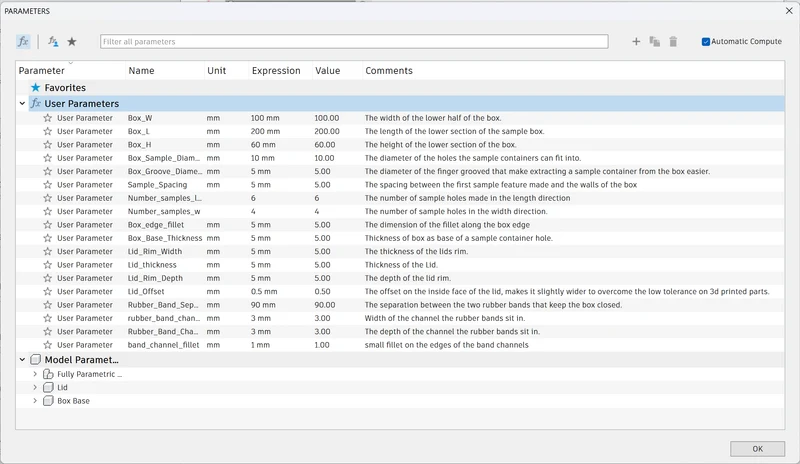Select the Box_H expression cell 60 mm

(x=263, y=144)
